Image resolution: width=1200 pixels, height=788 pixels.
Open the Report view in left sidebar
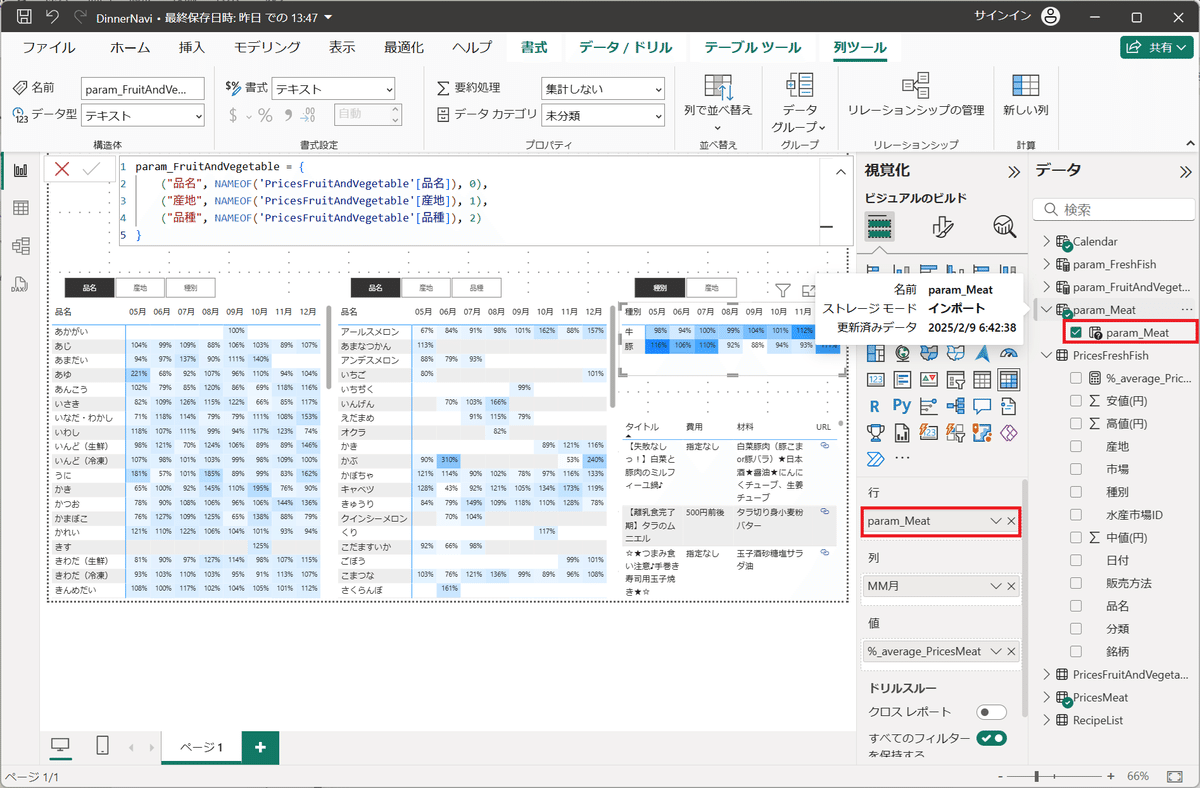click(x=20, y=171)
